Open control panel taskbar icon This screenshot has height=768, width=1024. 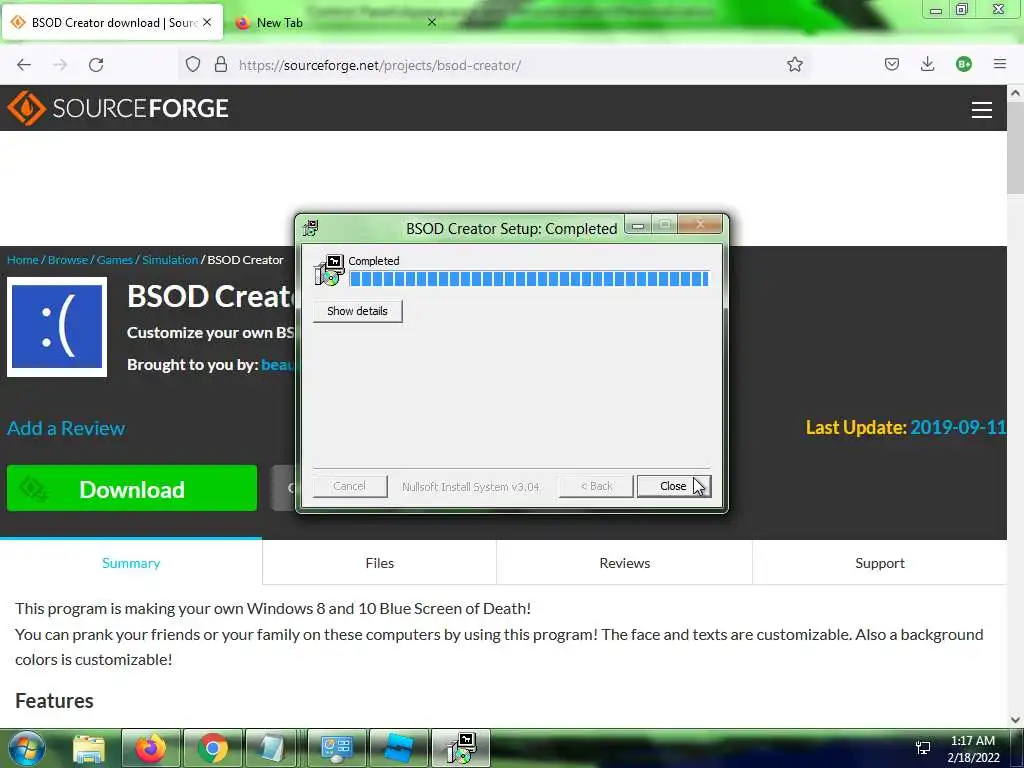pyautogui.click(x=337, y=748)
